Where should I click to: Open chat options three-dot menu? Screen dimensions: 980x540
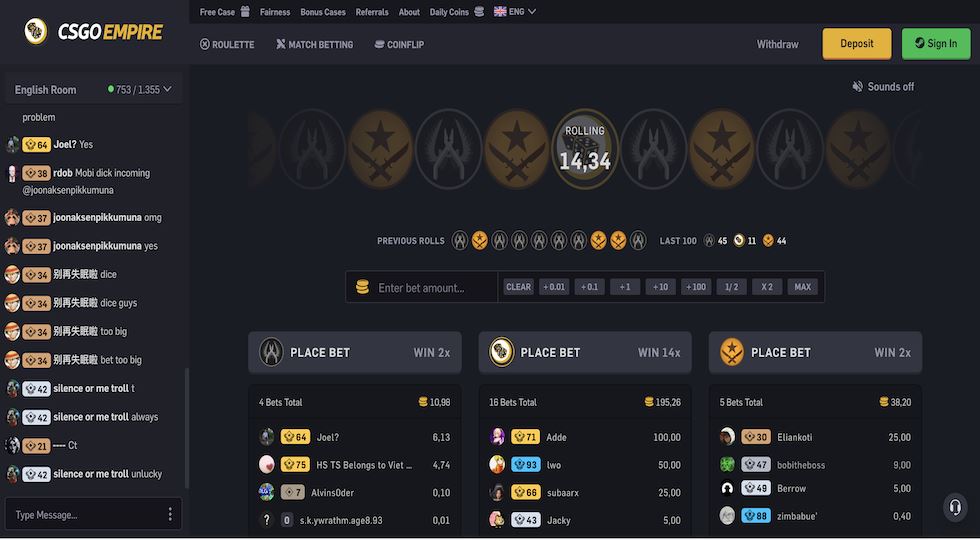click(170, 514)
